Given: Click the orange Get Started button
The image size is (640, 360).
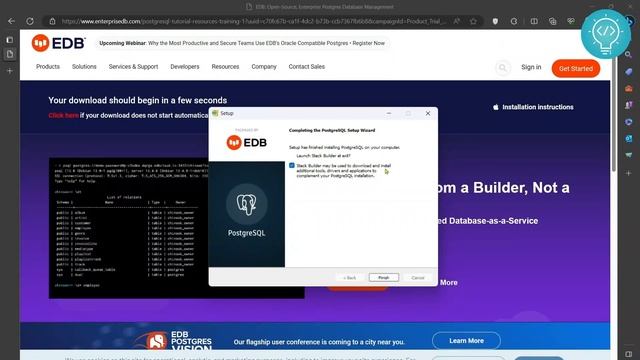Looking at the screenshot, I should (576, 68).
